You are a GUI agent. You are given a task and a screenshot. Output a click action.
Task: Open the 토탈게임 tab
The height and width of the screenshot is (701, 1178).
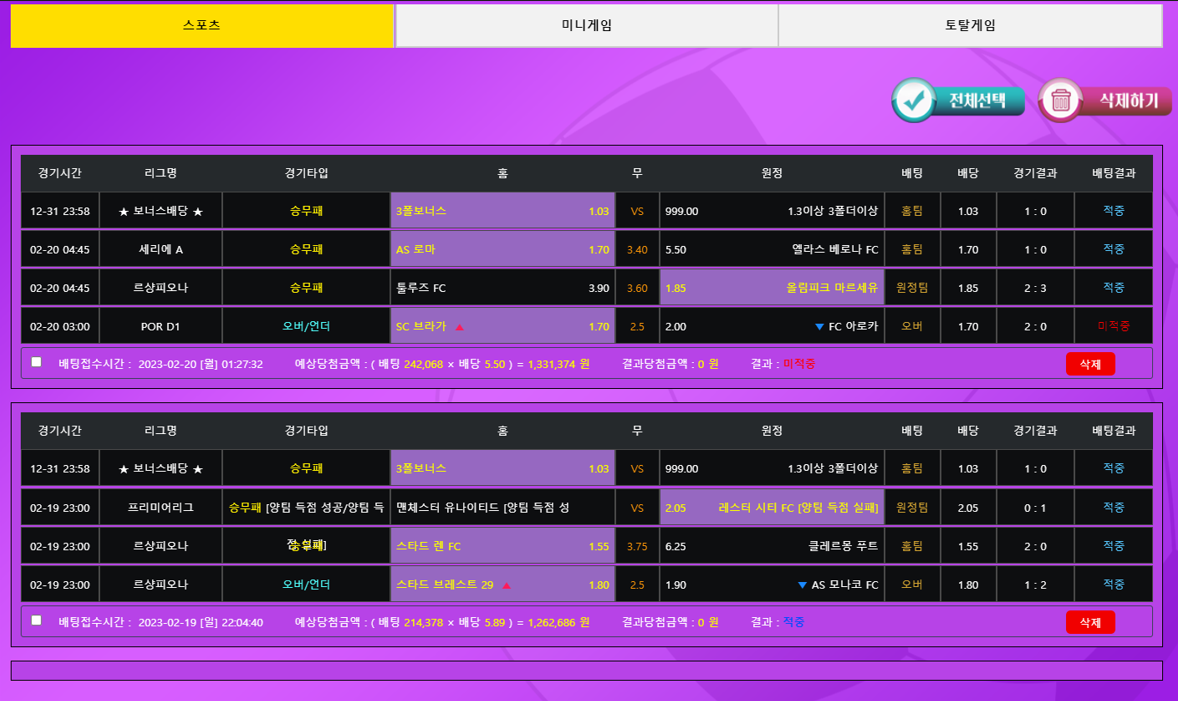point(970,25)
